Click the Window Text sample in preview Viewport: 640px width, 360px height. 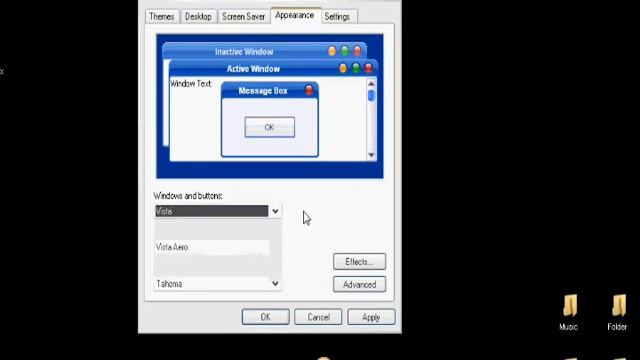click(191, 84)
